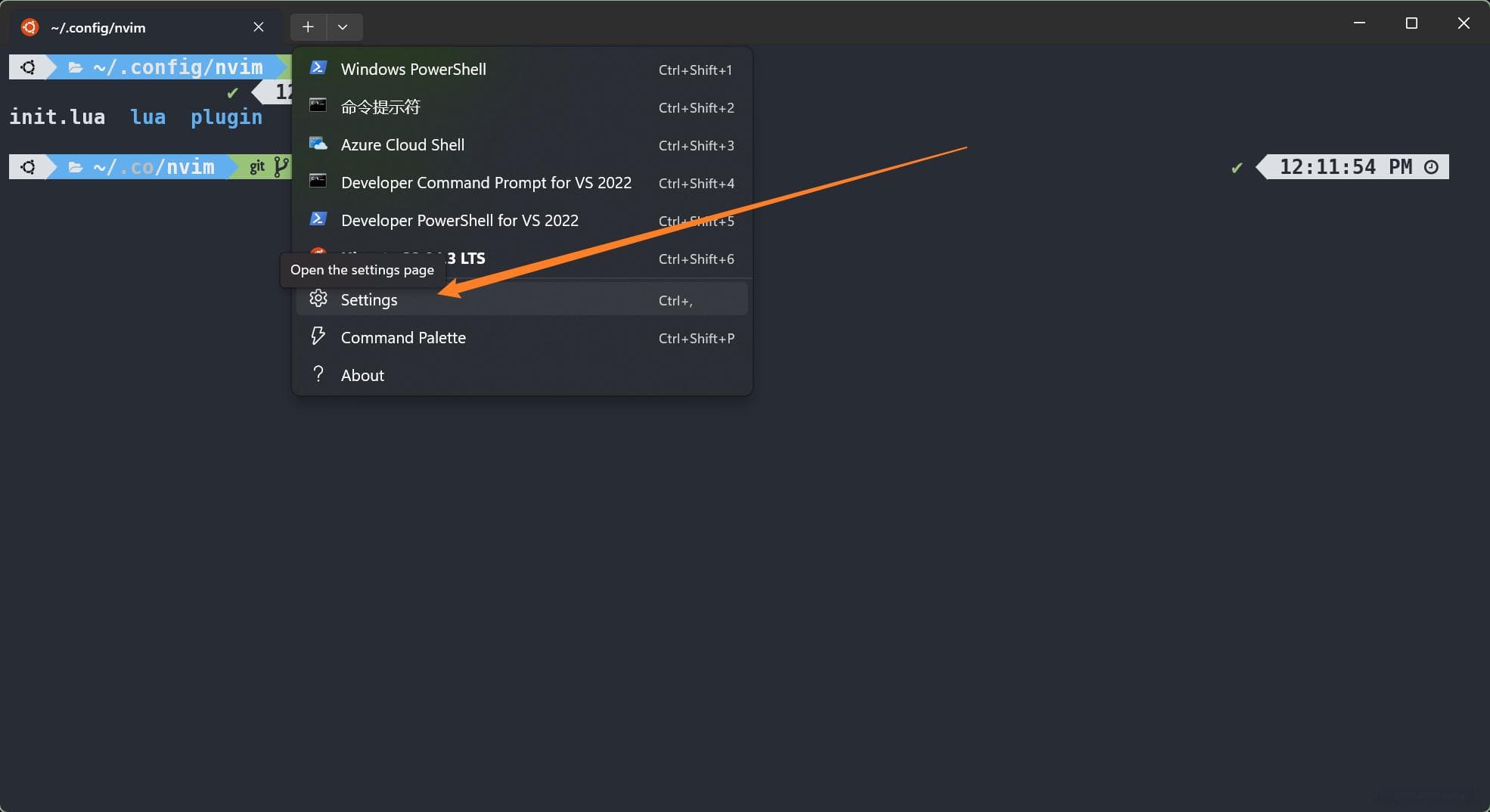The image size is (1490, 812).
Task: Open the 命令提示符 profile
Action: (x=522, y=107)
